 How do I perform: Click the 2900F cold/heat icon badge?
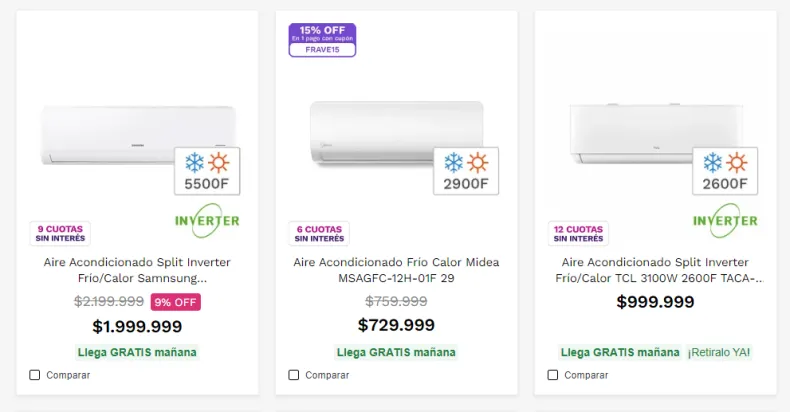pyautogui.click(x=466, y=171)
